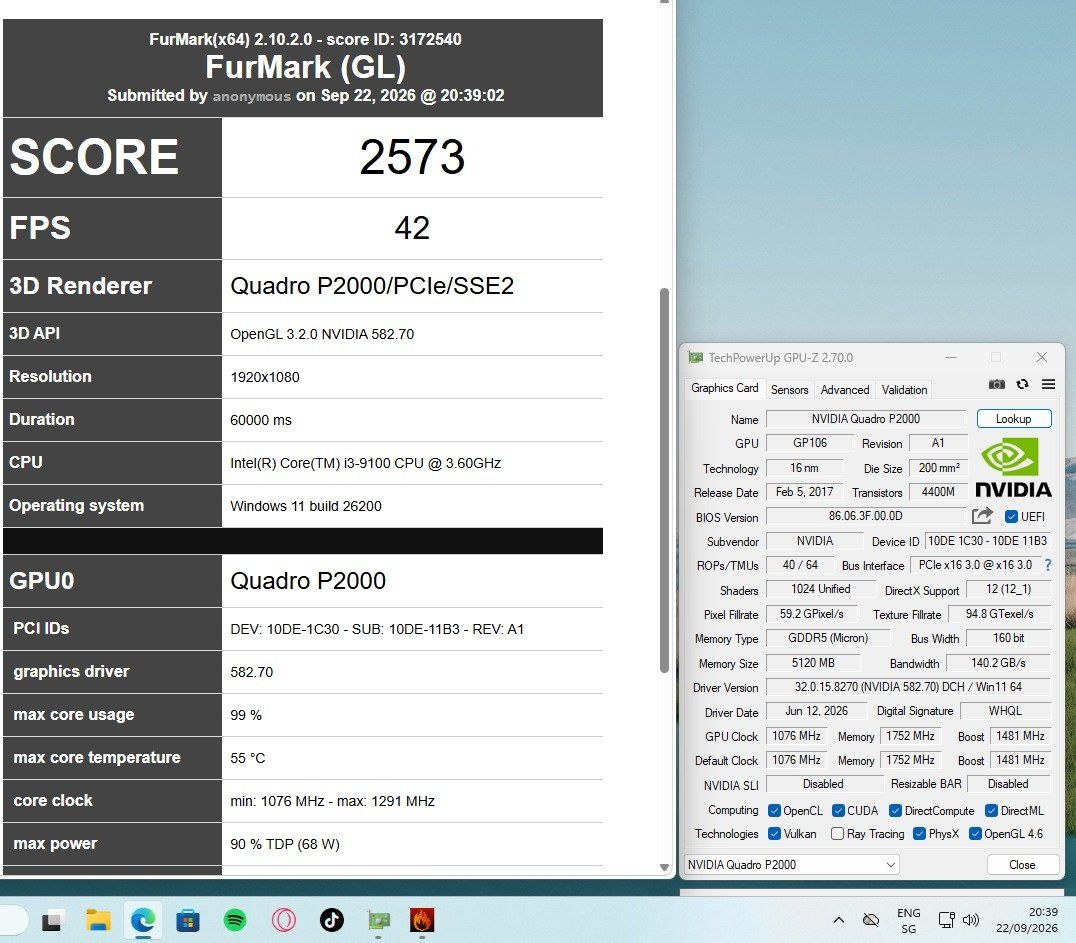Toggle the OpenCL checkbox
Viewport: 1076px width, 943px height.
[775, 811]
